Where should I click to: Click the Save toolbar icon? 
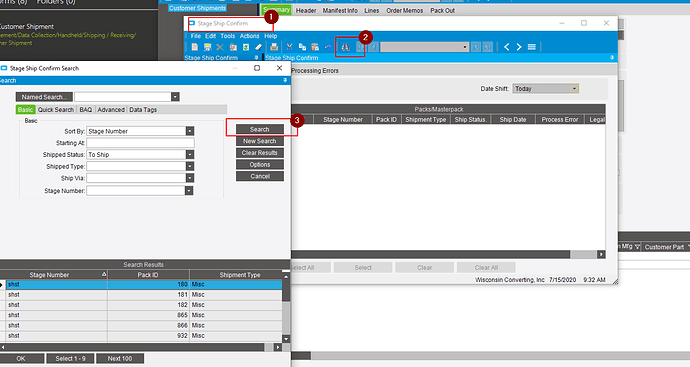tap(207, 47)
